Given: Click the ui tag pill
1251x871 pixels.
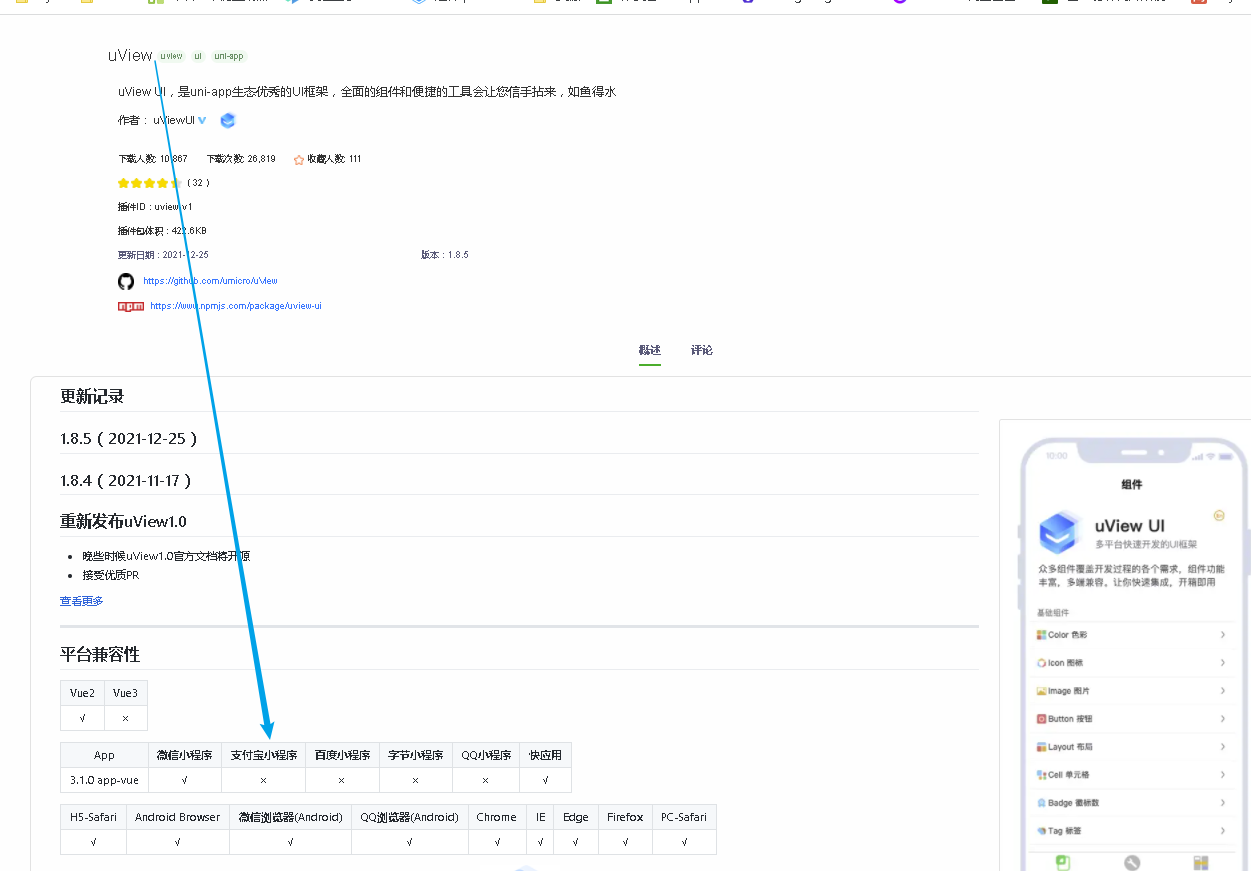Looking at the screenshot, I should point(198,56).
